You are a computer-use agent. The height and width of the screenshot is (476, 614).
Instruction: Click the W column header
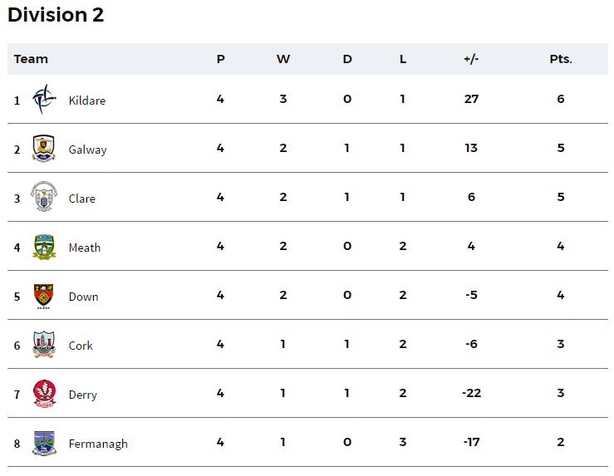pos(283,59)
